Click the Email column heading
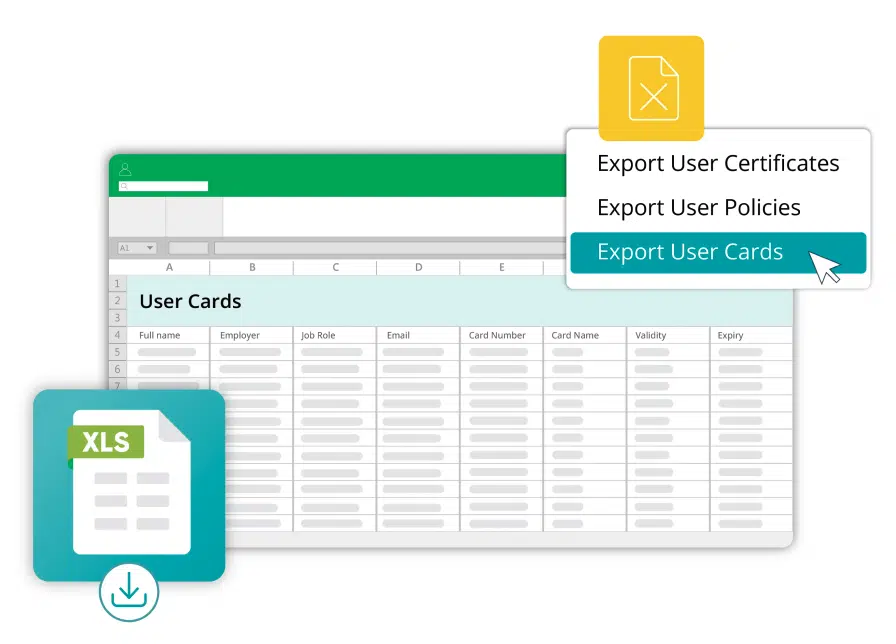Screen dimensions: 896x644 coord(398,335)
